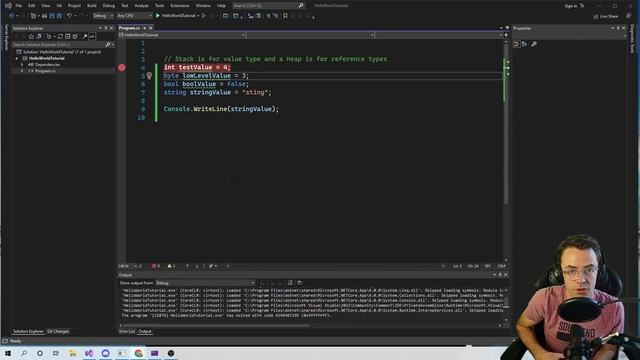Click the Live Share button

(x=606, y=16)
